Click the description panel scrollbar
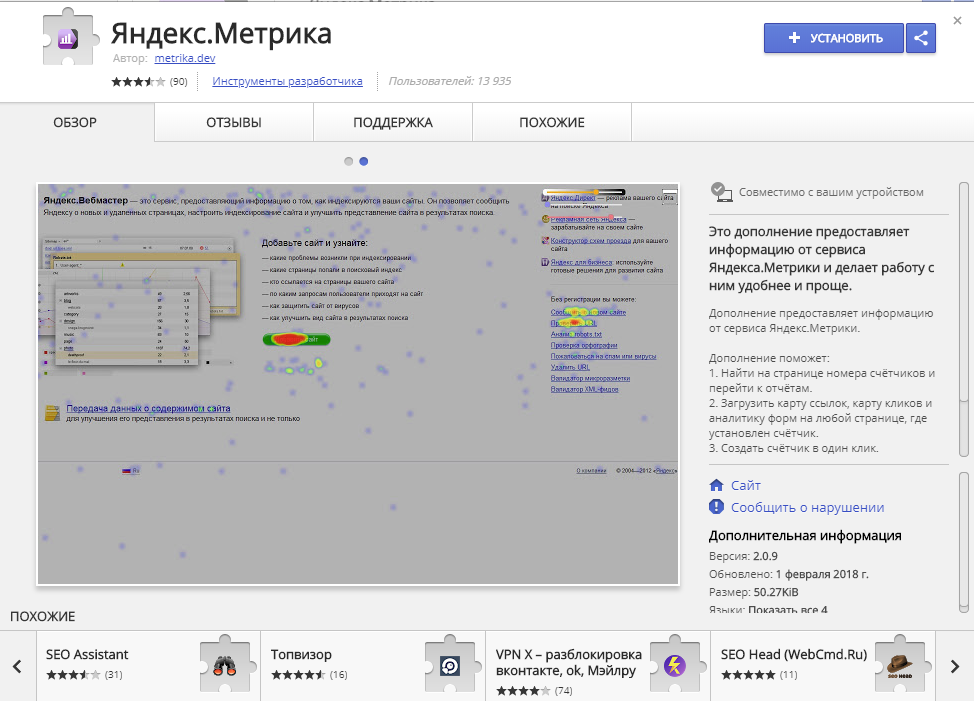974x701 pixels. point(963,319)
